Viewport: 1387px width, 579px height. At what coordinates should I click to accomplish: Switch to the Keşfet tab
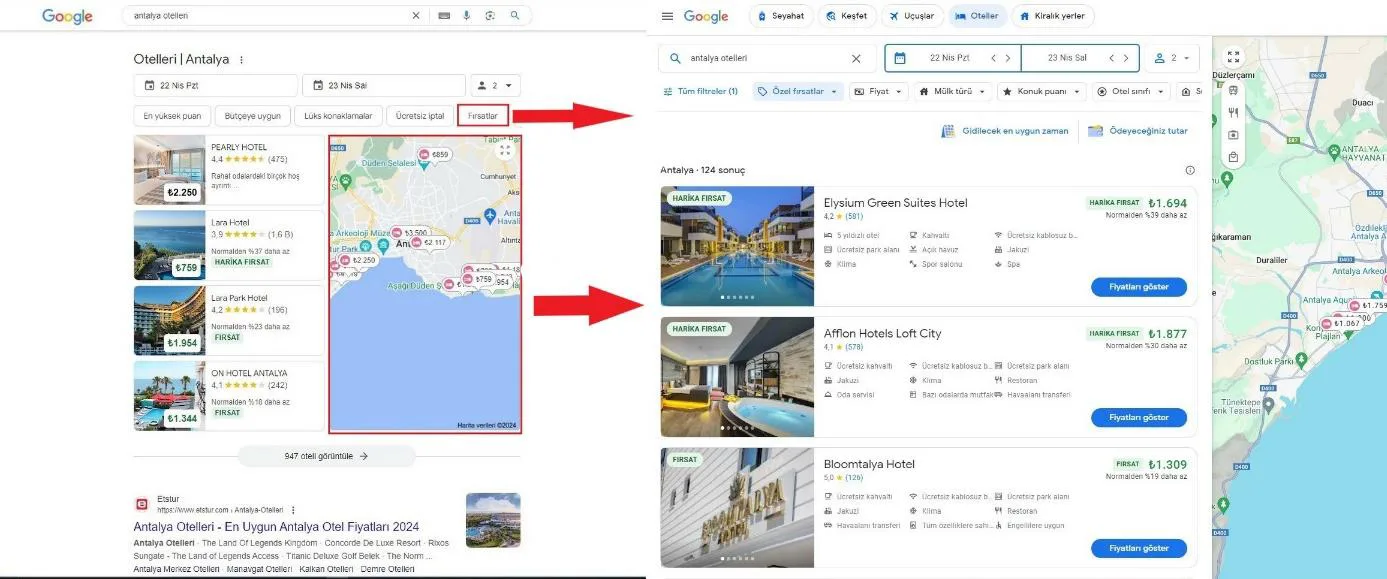click(x=848, y=16)
